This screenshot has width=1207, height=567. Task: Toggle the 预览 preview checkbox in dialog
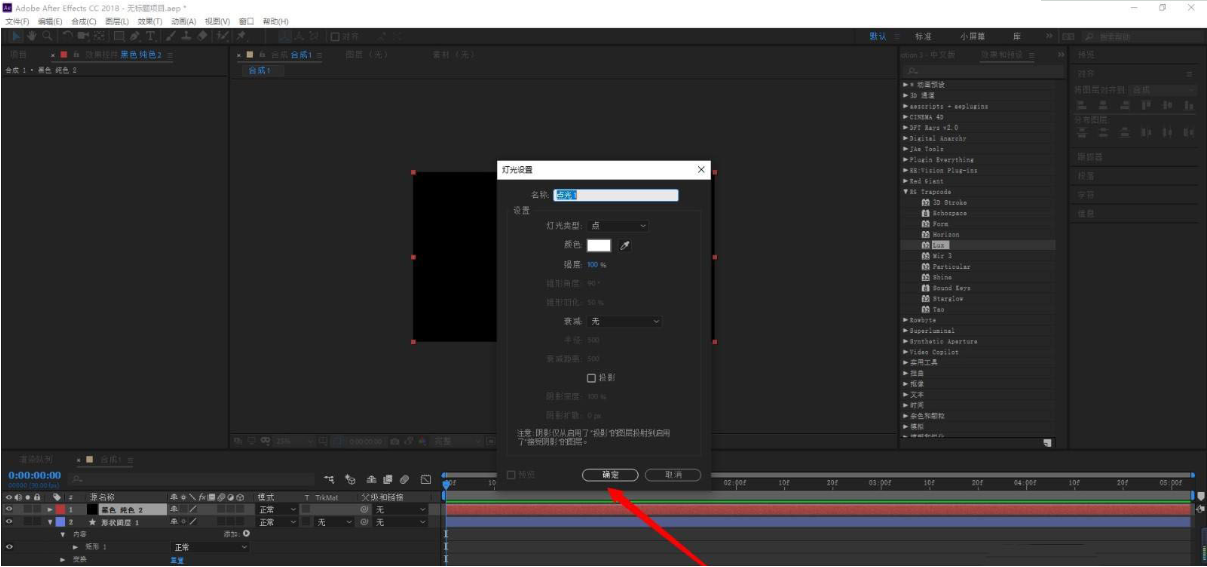coord(512,475)
